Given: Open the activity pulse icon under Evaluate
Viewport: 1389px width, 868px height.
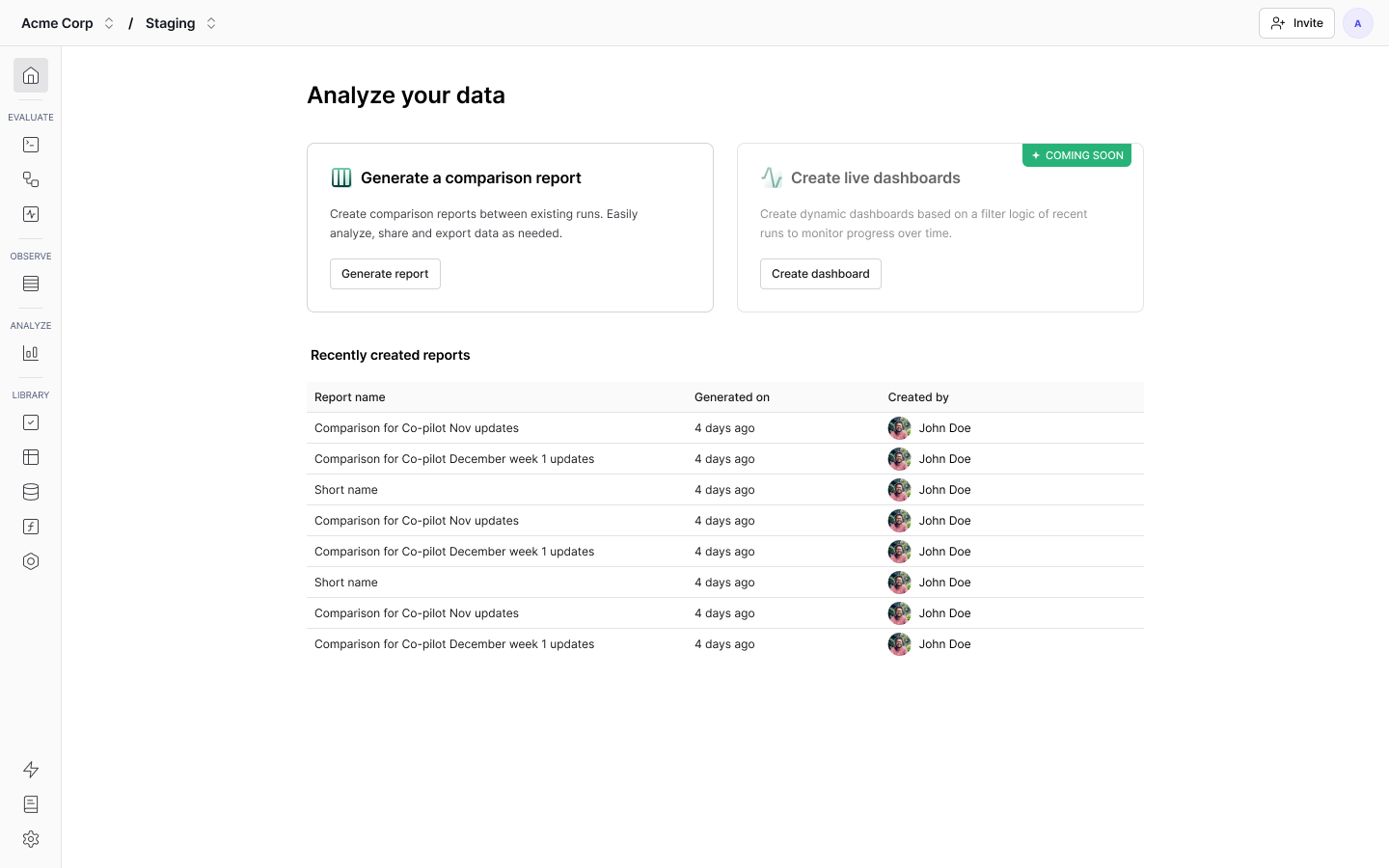Looking at the screenshot, I should tap(31, 214).
